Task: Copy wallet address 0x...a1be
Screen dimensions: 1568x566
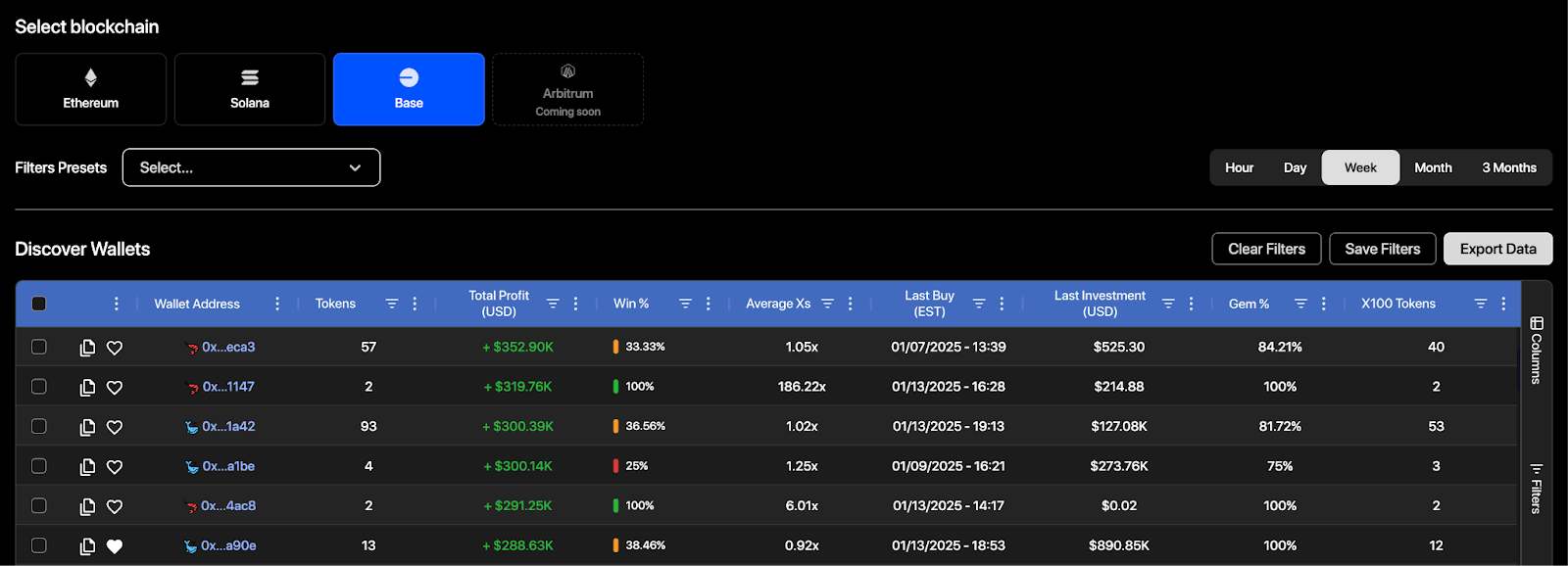Action: (87, 467)
